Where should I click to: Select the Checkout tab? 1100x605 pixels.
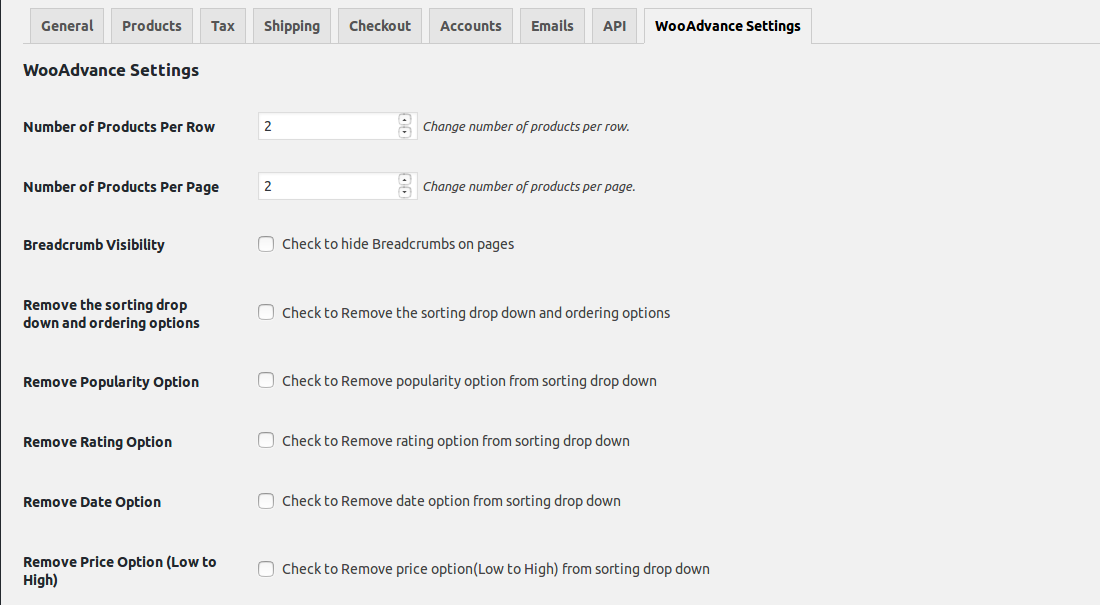pyautogui.click(x=380, y=26)
